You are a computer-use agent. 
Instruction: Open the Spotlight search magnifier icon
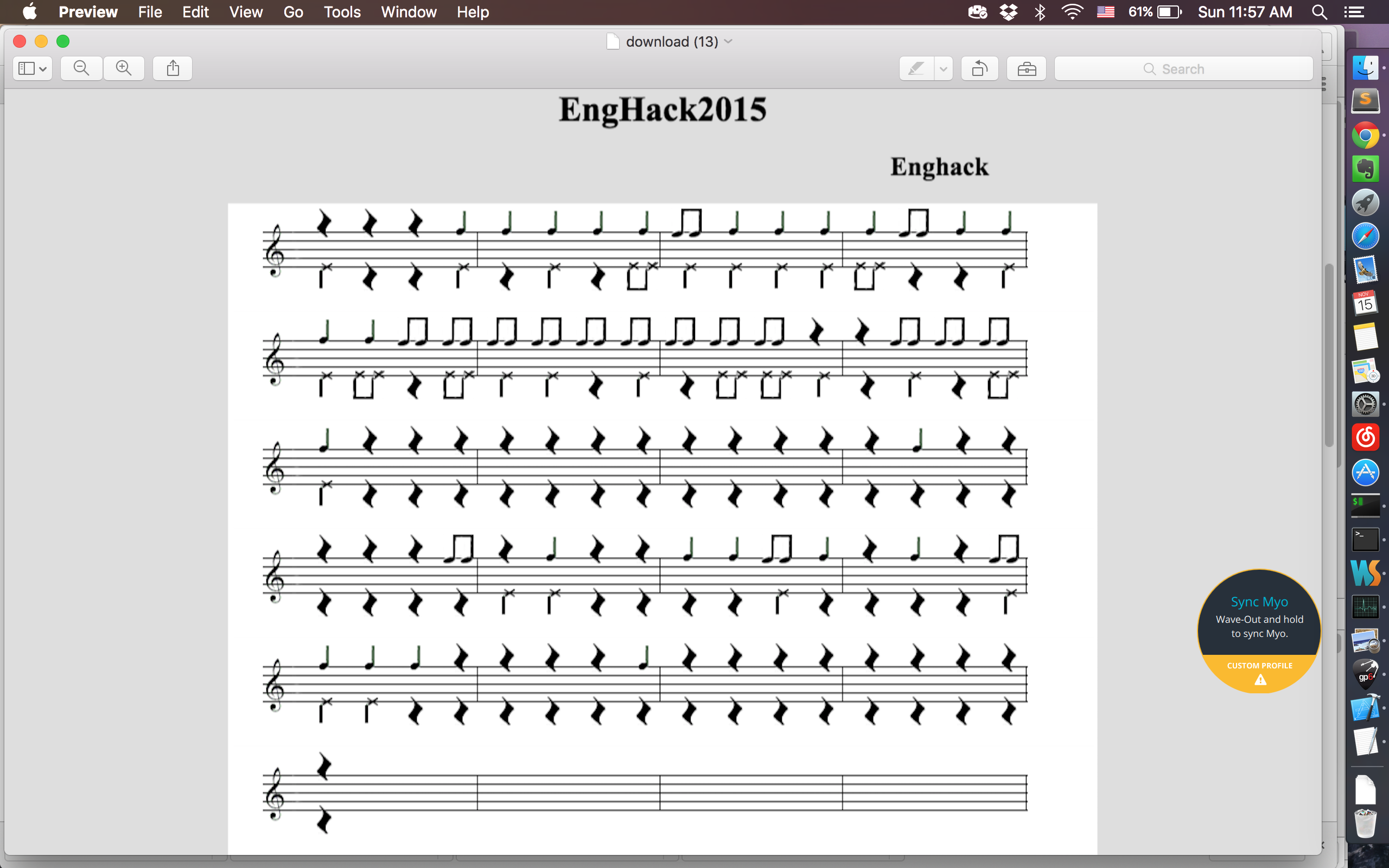[1319, 12]
